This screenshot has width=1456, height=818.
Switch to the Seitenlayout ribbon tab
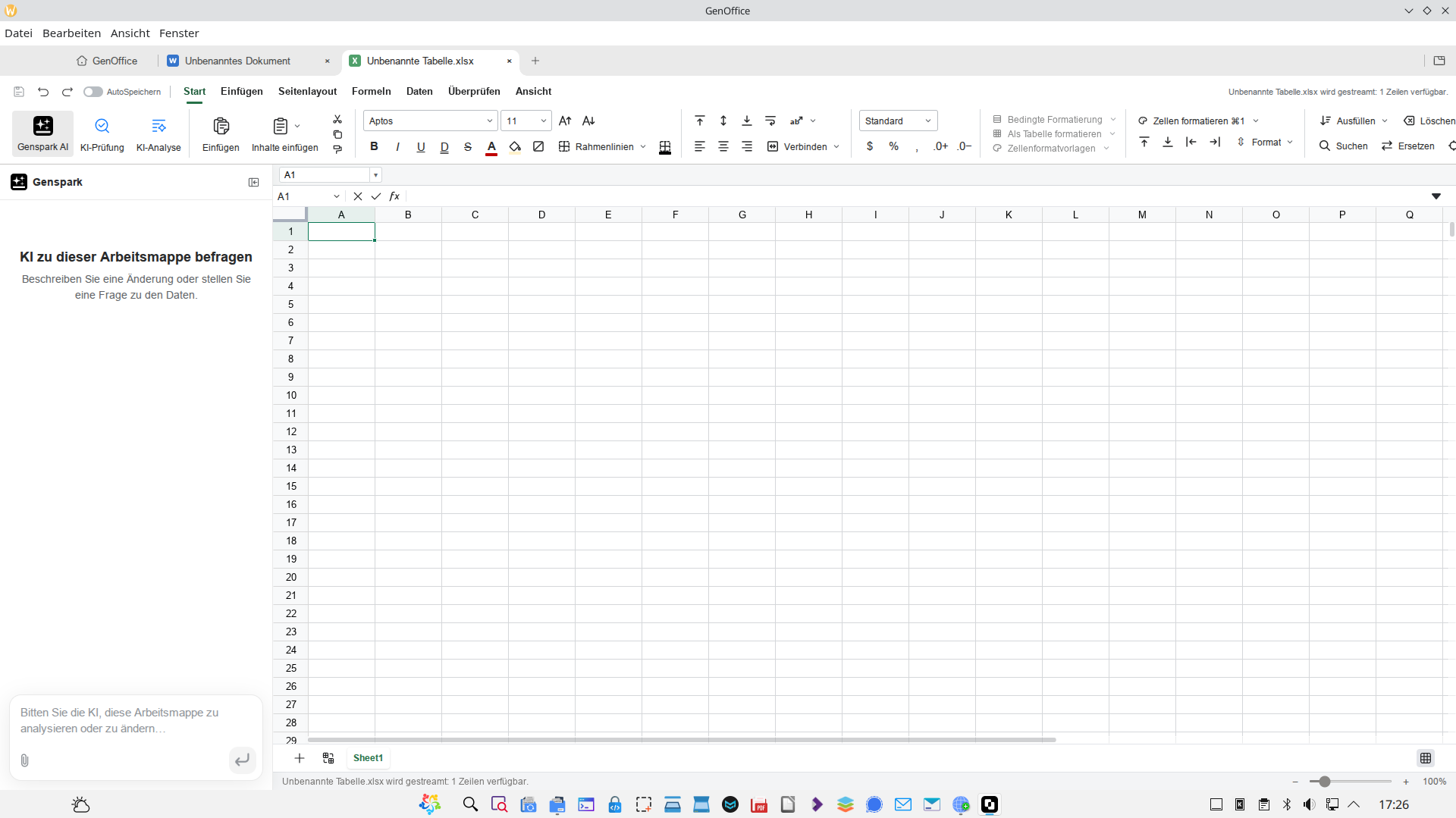coord(307,92)
